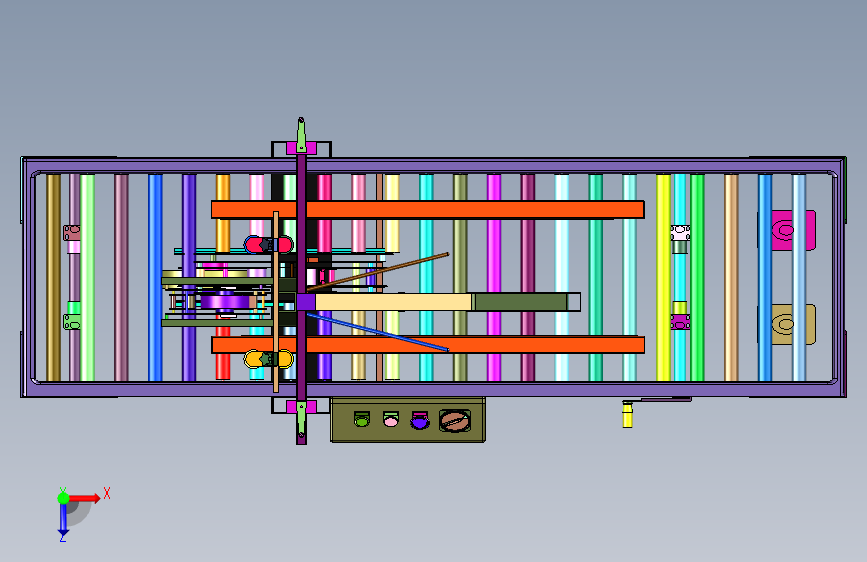Click the red X axis arrow of triad
This screenshot has width=867, height=562.
point(85,498)
